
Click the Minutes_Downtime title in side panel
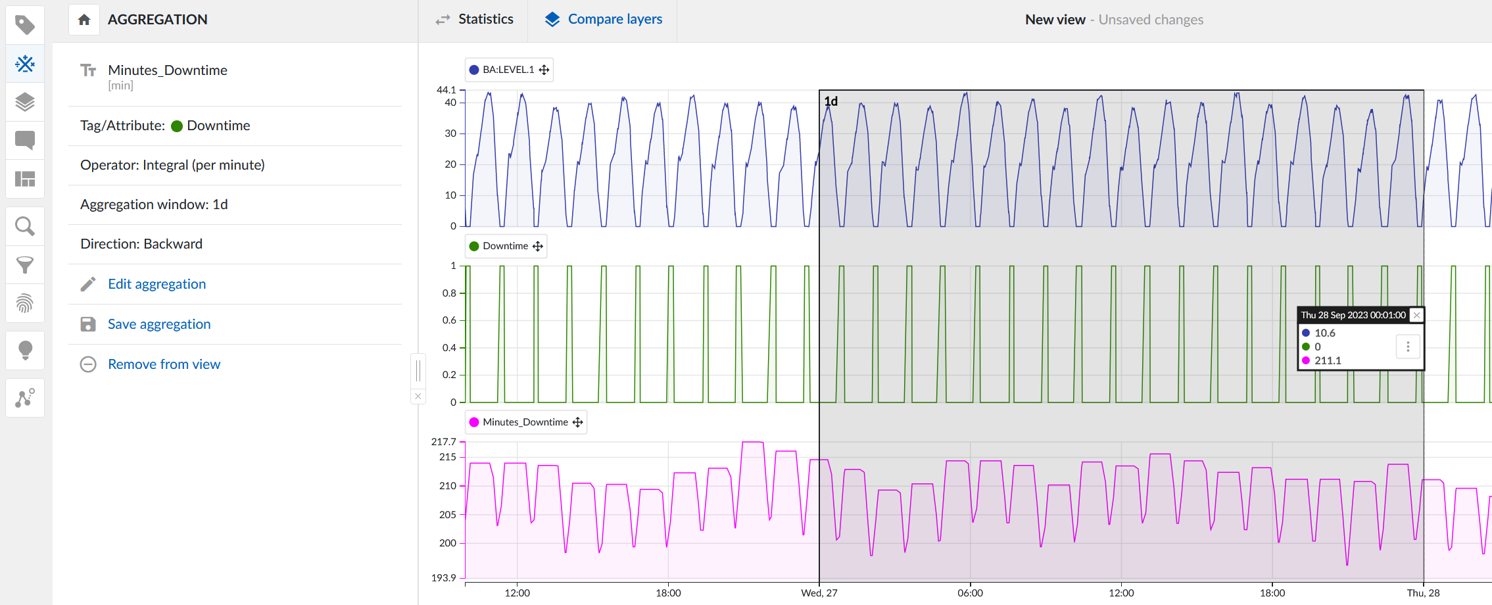[168, 70]
